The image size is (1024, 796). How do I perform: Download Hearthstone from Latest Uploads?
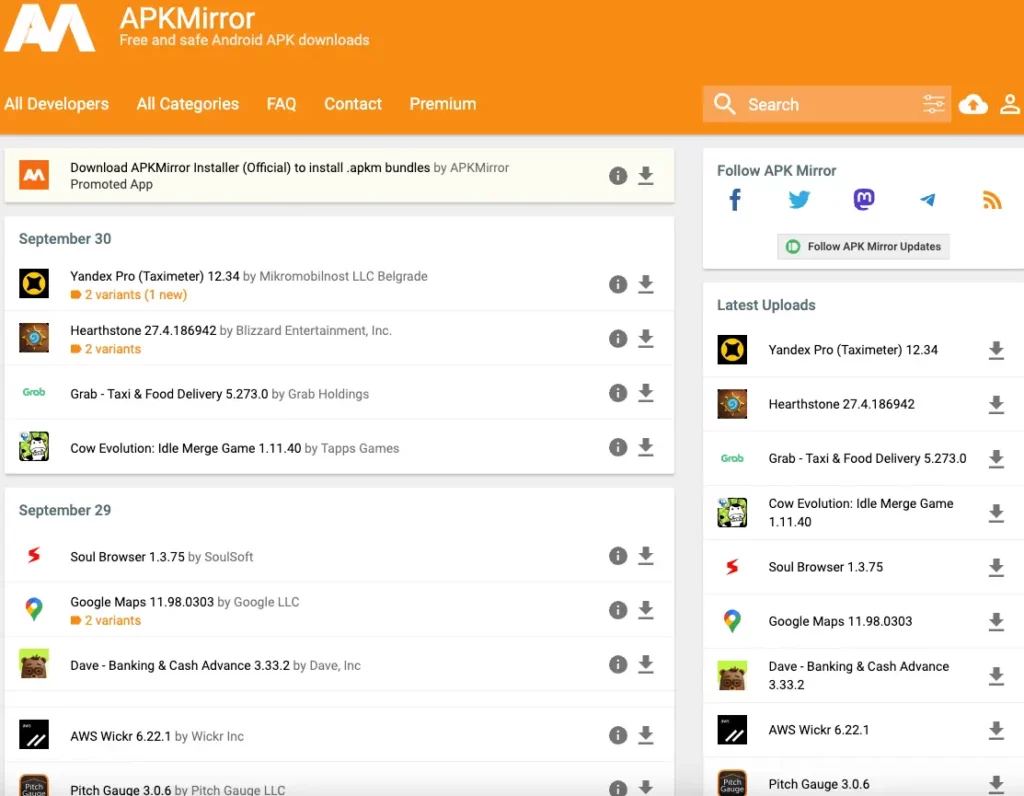tap(996, 404)
